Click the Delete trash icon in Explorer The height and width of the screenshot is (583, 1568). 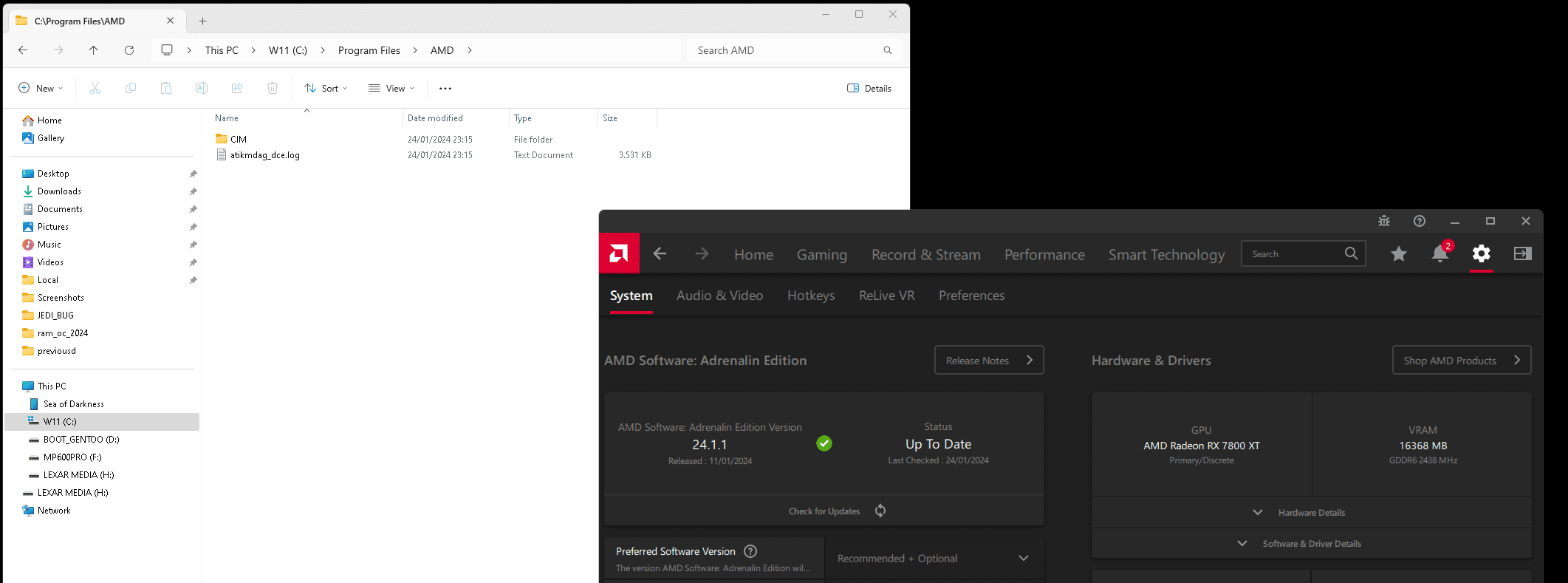(273, 88)
